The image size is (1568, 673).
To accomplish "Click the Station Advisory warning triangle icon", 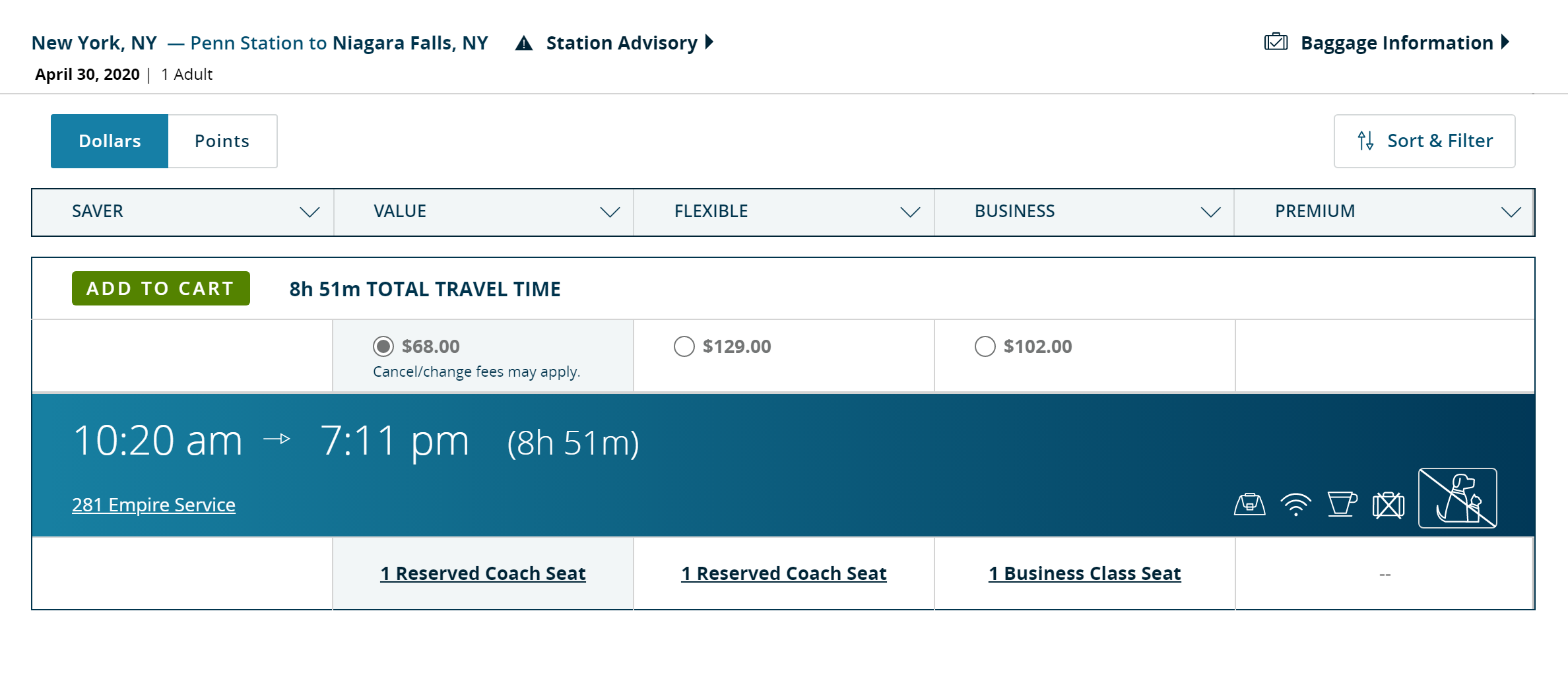I will point(524,44).
